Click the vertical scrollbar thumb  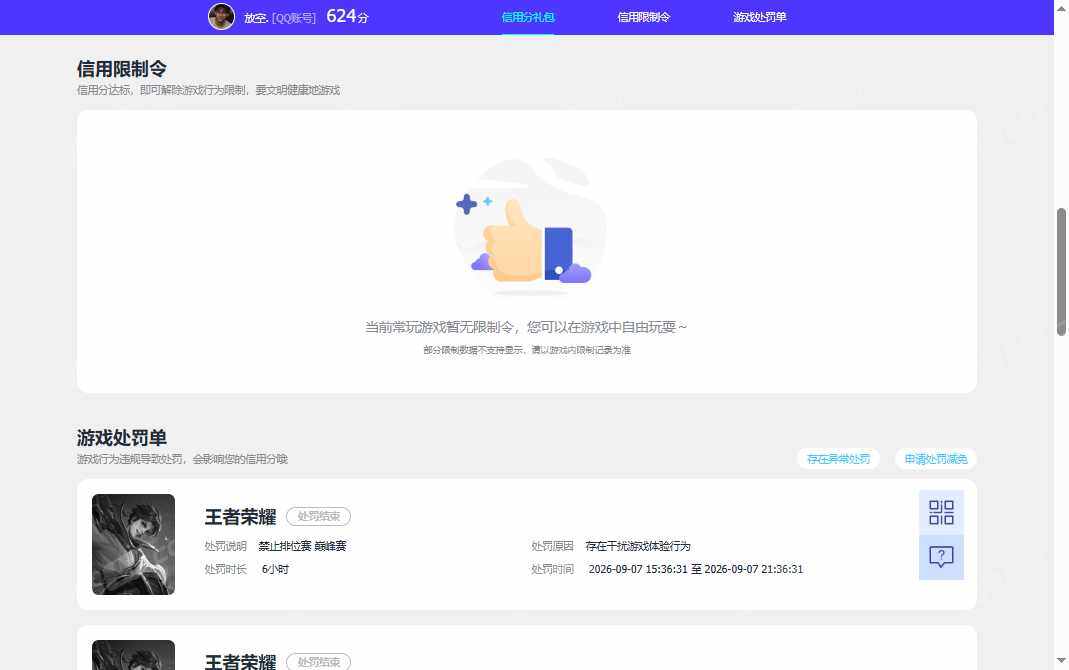pos(1061,272)
